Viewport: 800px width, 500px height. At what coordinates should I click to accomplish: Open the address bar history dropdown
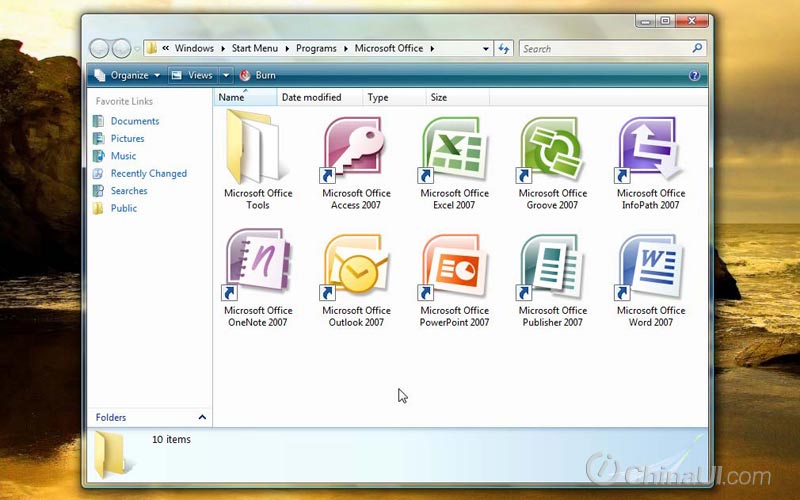(485, 49)
